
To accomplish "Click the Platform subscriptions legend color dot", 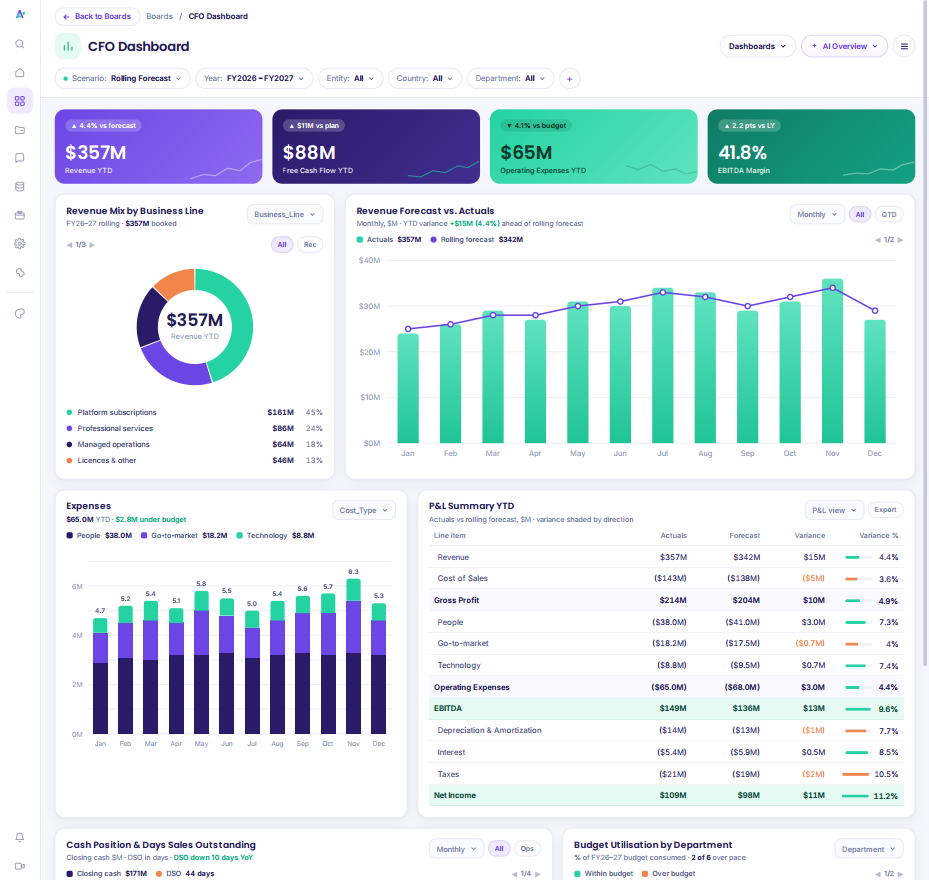I will click(x=69, y=412).
